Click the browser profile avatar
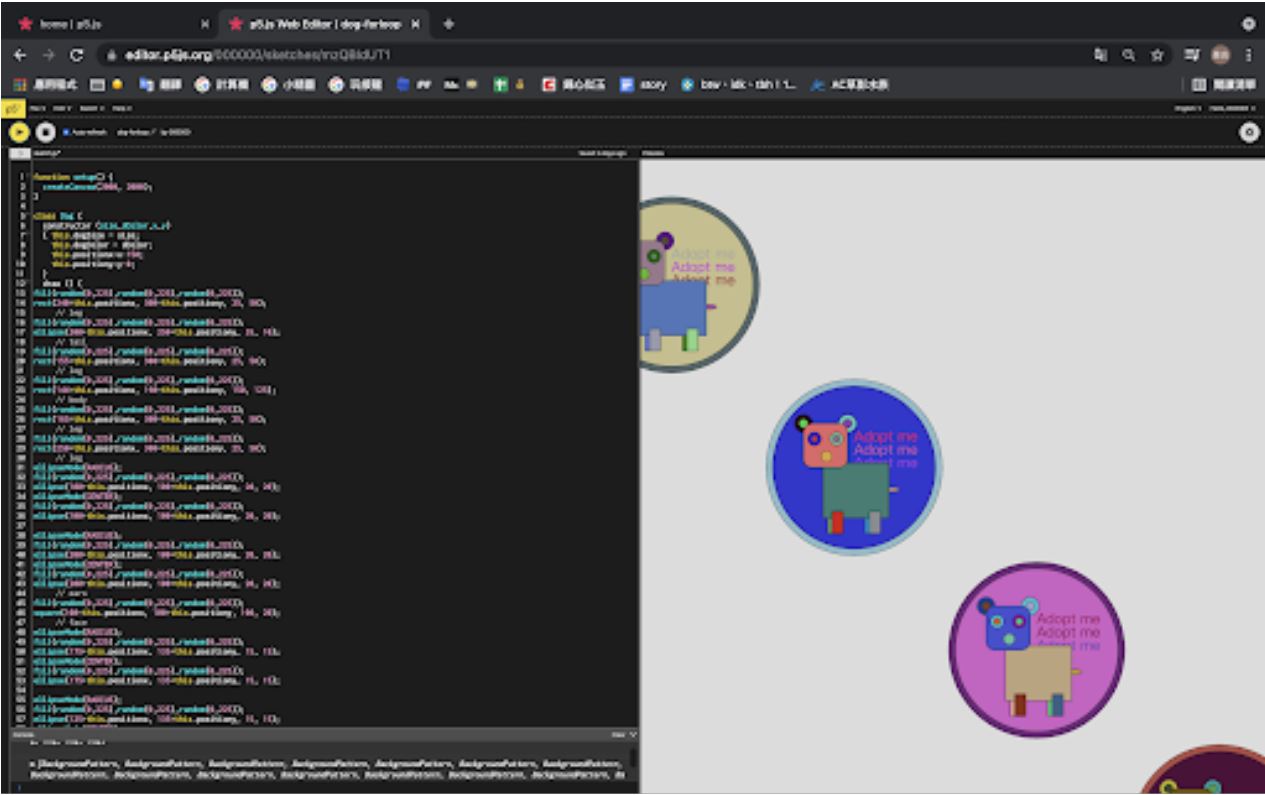The width and height of the screenshot is (1265, 795). (1221, 55)
